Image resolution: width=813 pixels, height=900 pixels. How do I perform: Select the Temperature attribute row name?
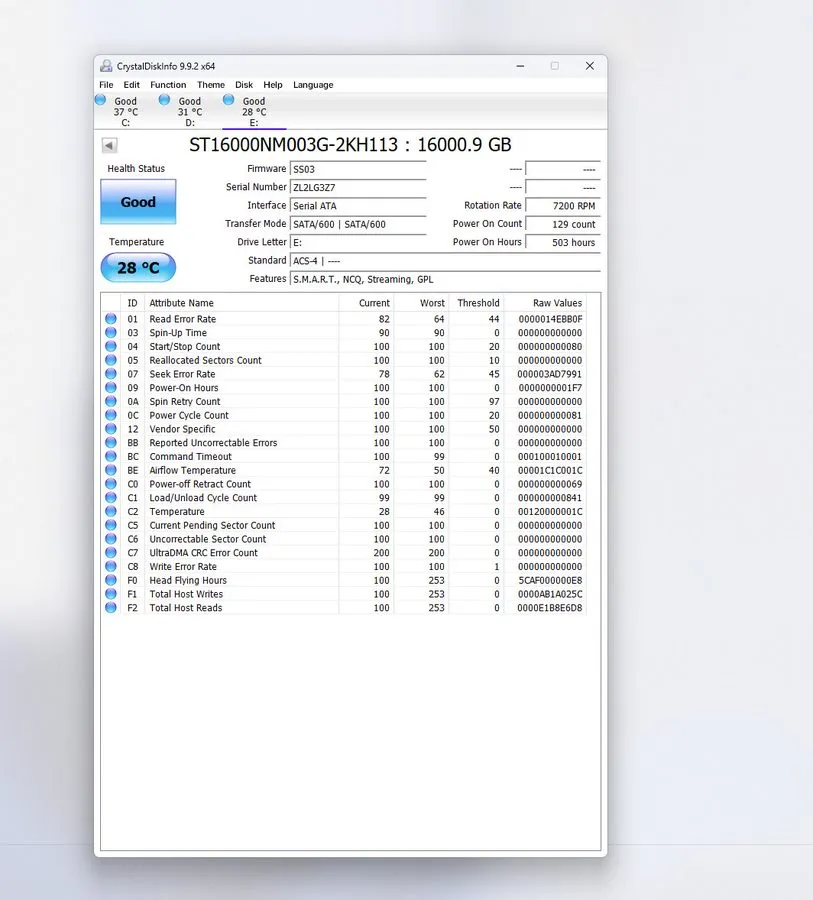pyautogui.click(x=177, y=511)
